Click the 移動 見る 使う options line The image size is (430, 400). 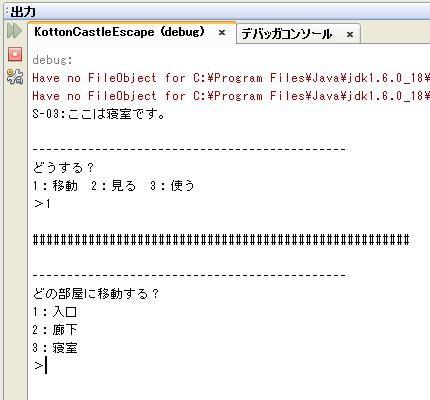[113, 186]
